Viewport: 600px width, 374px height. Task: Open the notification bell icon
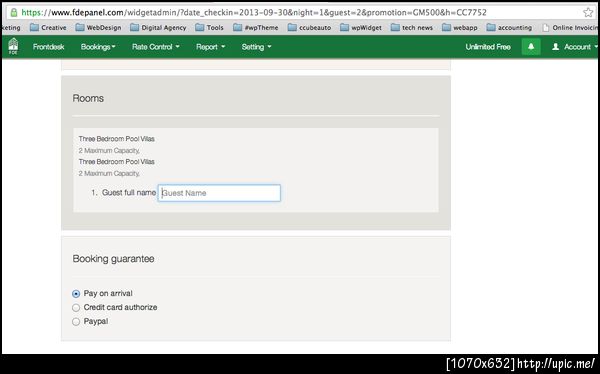click(531, 47)
